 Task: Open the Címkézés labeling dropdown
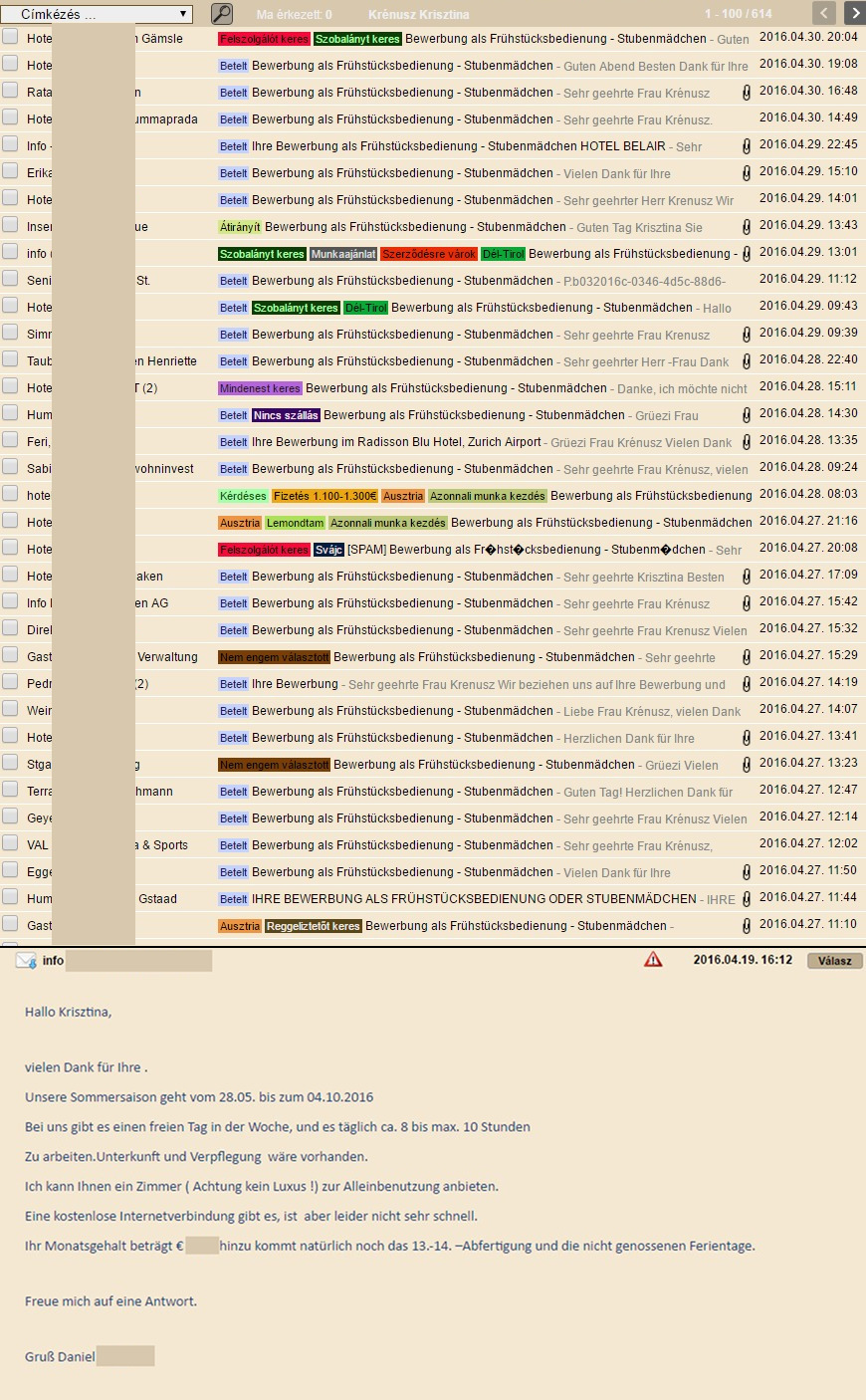click(x=97, y=14)
